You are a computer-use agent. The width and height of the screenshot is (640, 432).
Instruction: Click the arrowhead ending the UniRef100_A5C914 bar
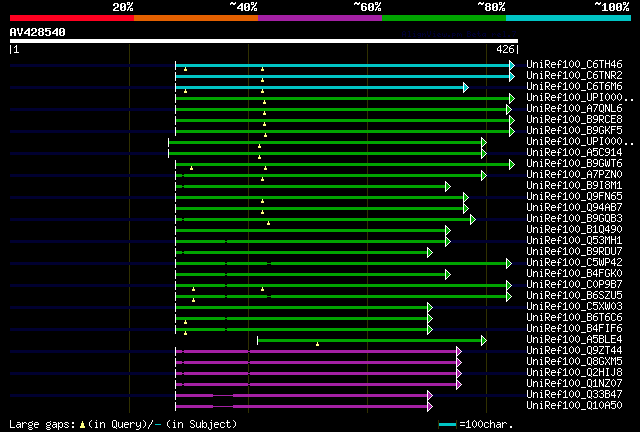click(x=484, y=154)
